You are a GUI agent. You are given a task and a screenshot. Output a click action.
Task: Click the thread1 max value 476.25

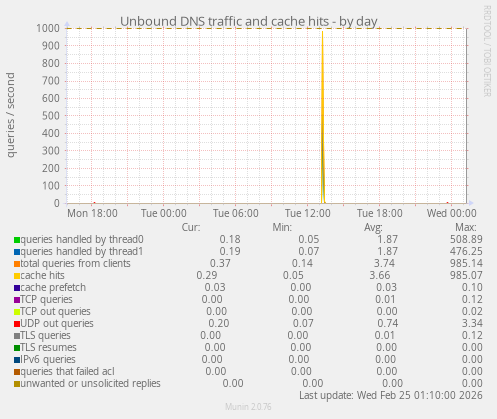tap(466, 251)
